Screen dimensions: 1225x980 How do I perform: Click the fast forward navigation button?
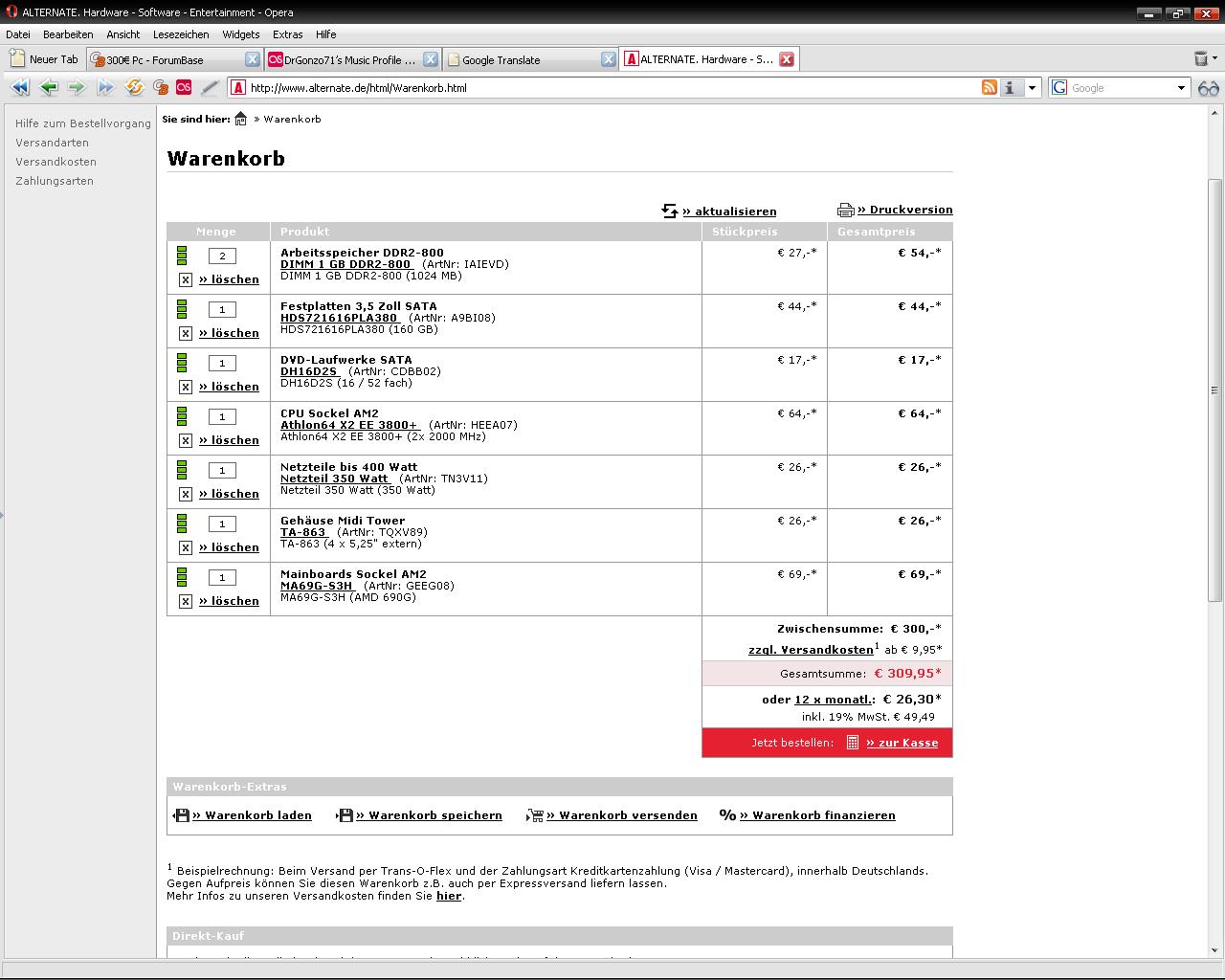click(x=105, y=87)
